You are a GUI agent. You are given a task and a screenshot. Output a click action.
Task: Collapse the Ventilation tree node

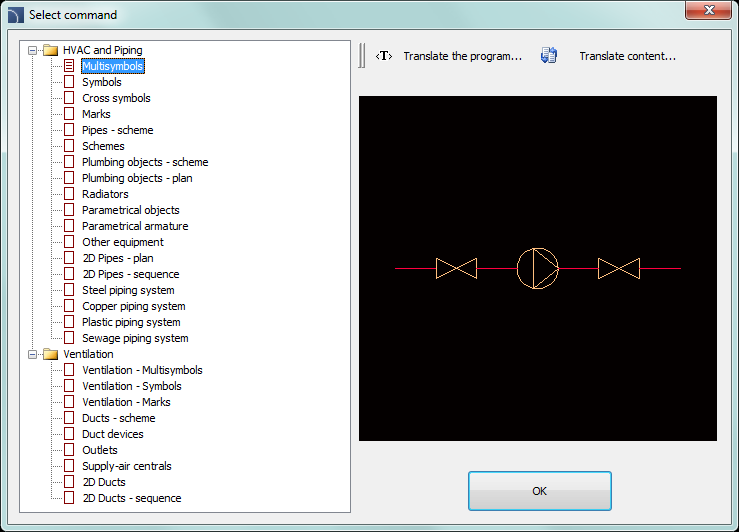point(34,354)
